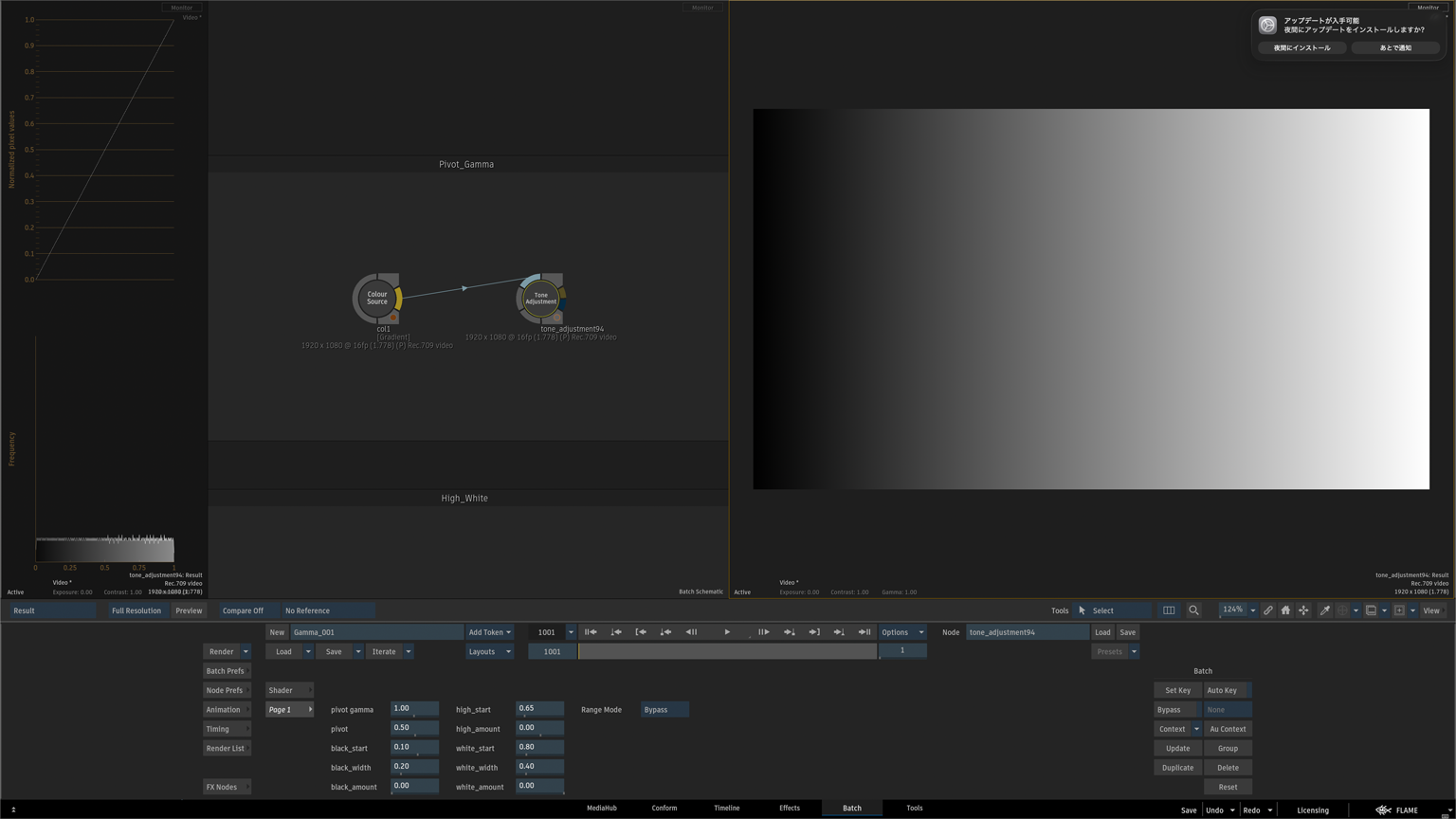Switch to the Effects tab
This screenshot has height=819, width=1456.
click(x=790, y=809)
